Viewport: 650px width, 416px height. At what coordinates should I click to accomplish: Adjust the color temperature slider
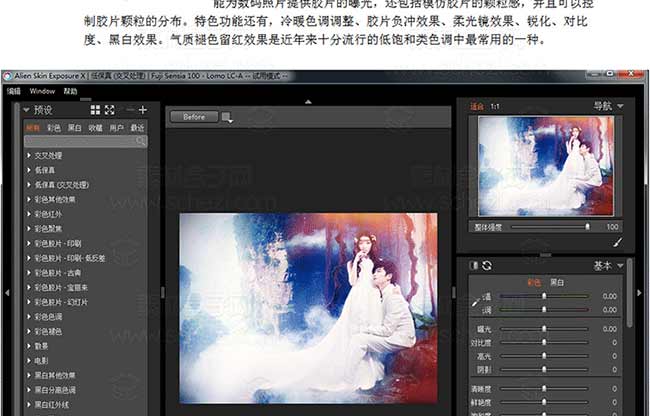(x=544, y=296)
